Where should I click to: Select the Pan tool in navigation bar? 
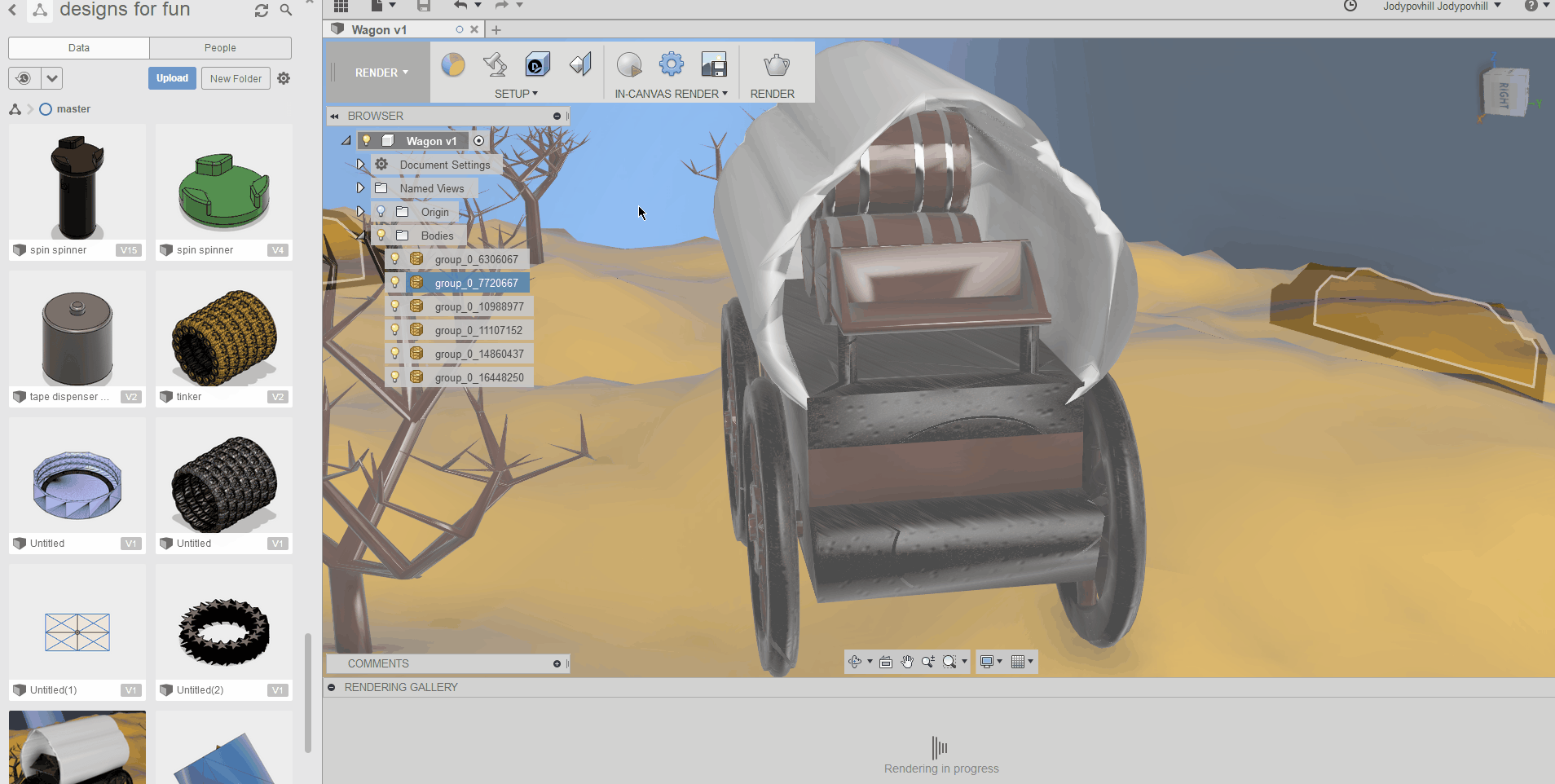(x=907, y=662)
